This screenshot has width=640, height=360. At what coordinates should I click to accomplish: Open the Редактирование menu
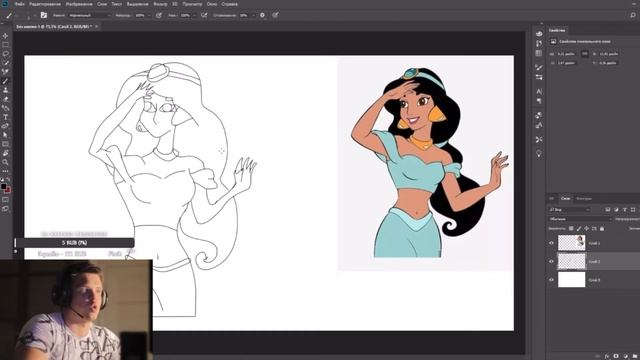click(45, 4)
